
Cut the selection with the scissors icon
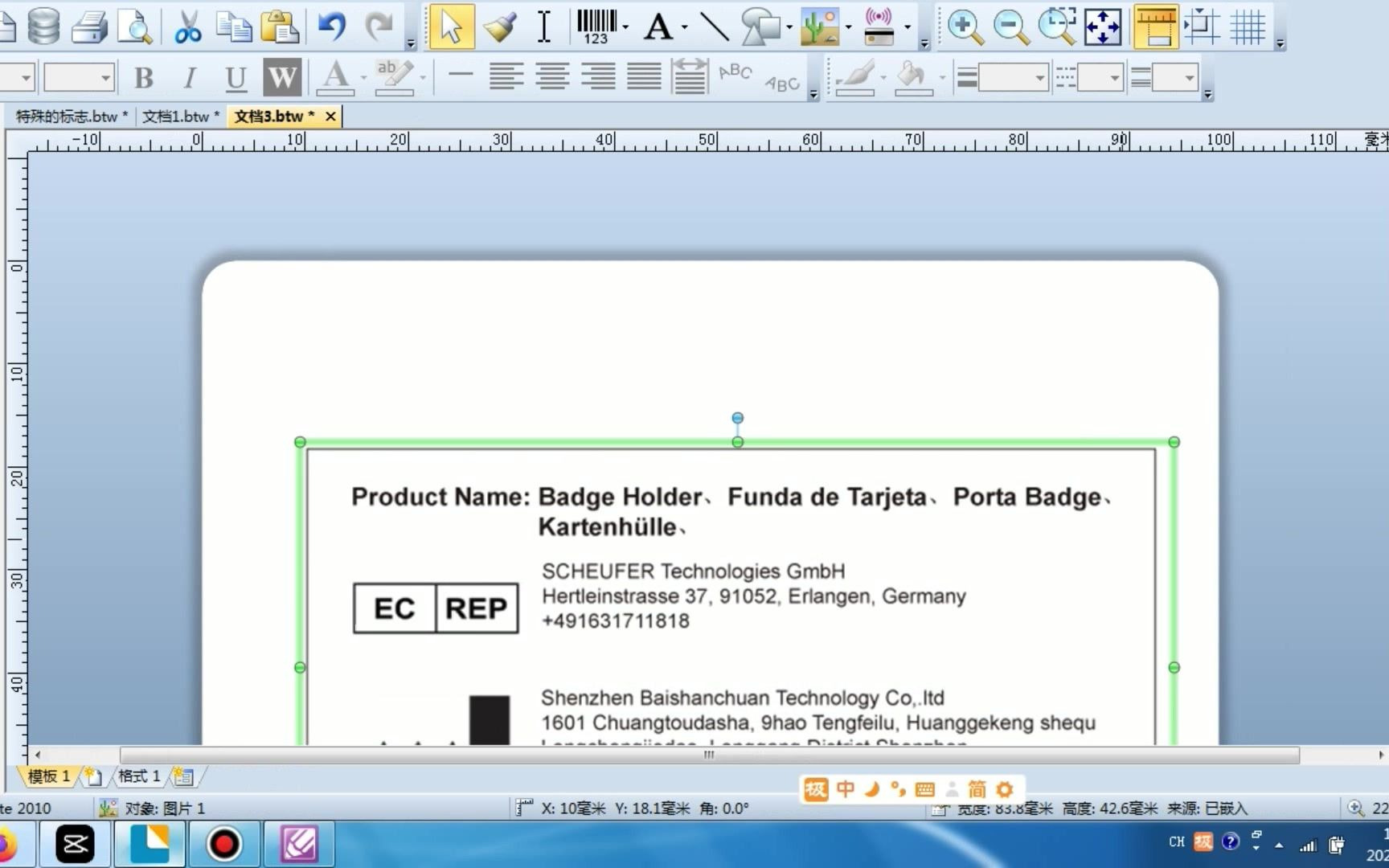pyautogui.click(x=188, y=27)
